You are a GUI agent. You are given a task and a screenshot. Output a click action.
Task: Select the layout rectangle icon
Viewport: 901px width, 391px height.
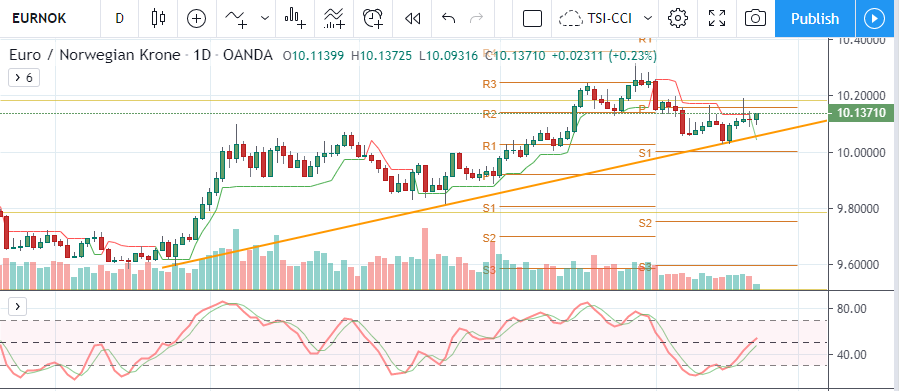(533, 18)
